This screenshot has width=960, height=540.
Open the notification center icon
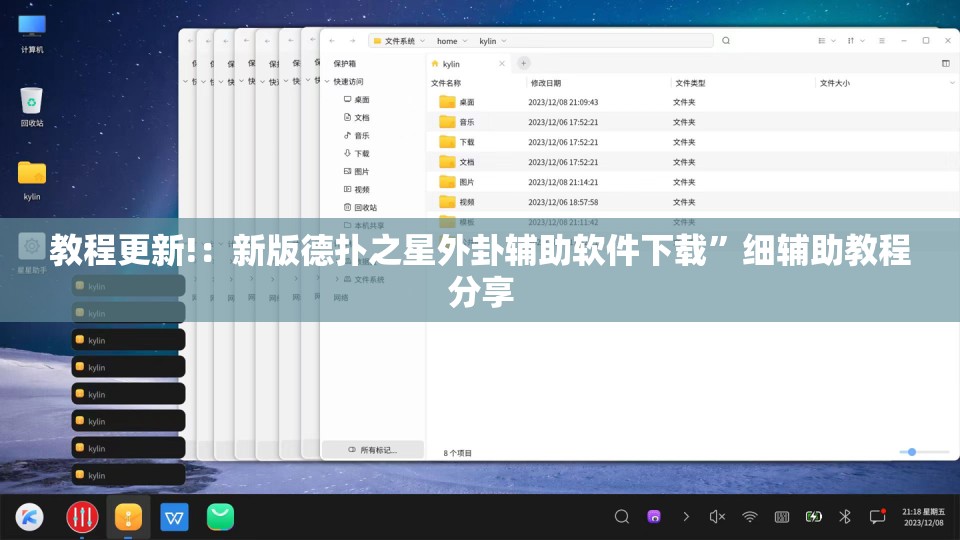click(x=878, y=517)
